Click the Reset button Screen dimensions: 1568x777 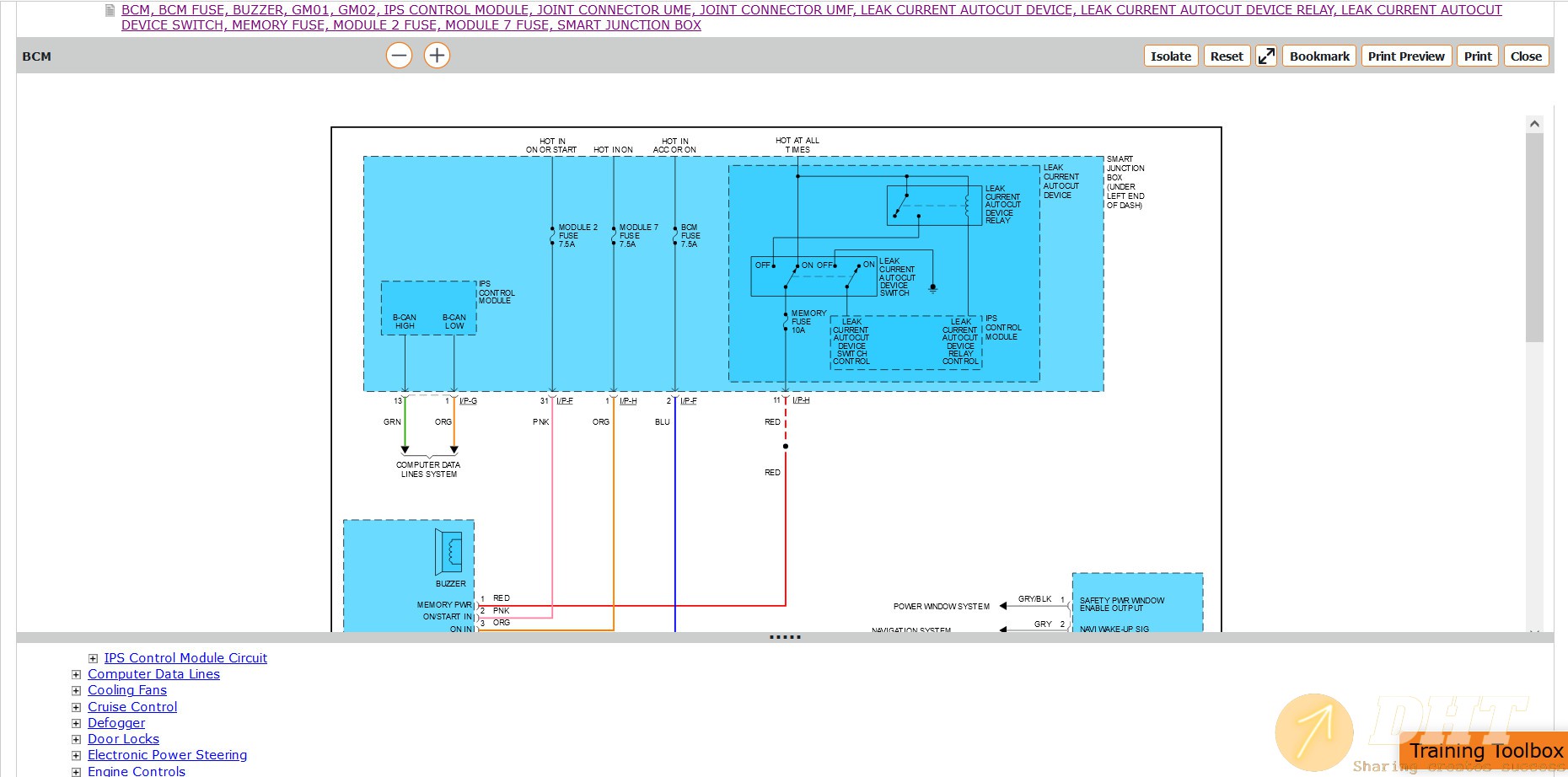click(1227, 56)
